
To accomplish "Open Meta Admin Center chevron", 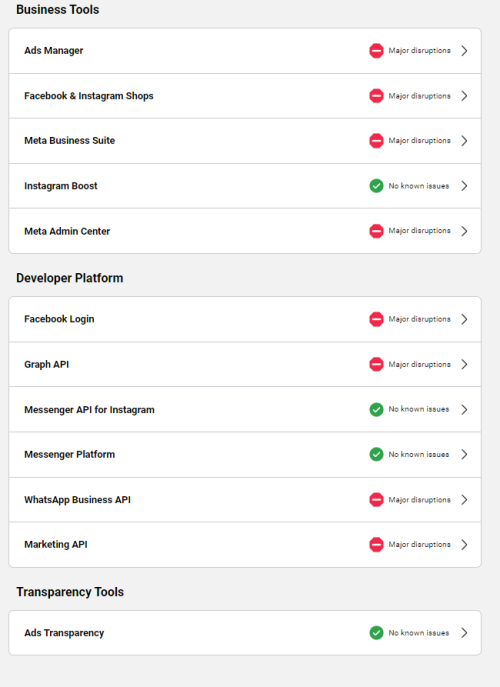I will click(465, 231).
